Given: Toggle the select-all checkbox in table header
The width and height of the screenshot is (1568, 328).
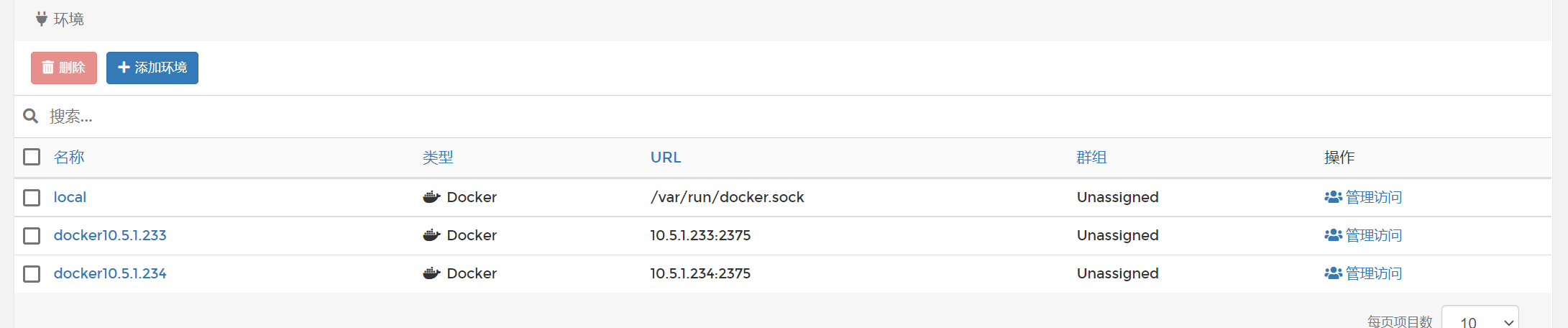Looking at the screenshot, I should (x=32, y=157).
